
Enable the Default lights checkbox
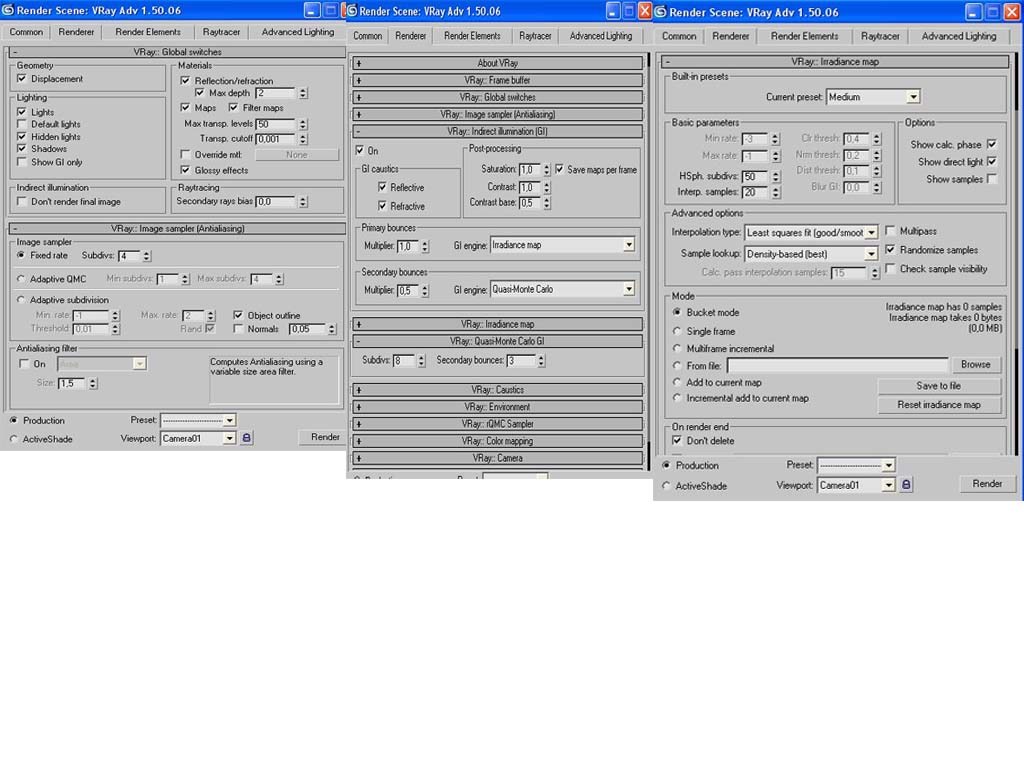coord(22,124)
